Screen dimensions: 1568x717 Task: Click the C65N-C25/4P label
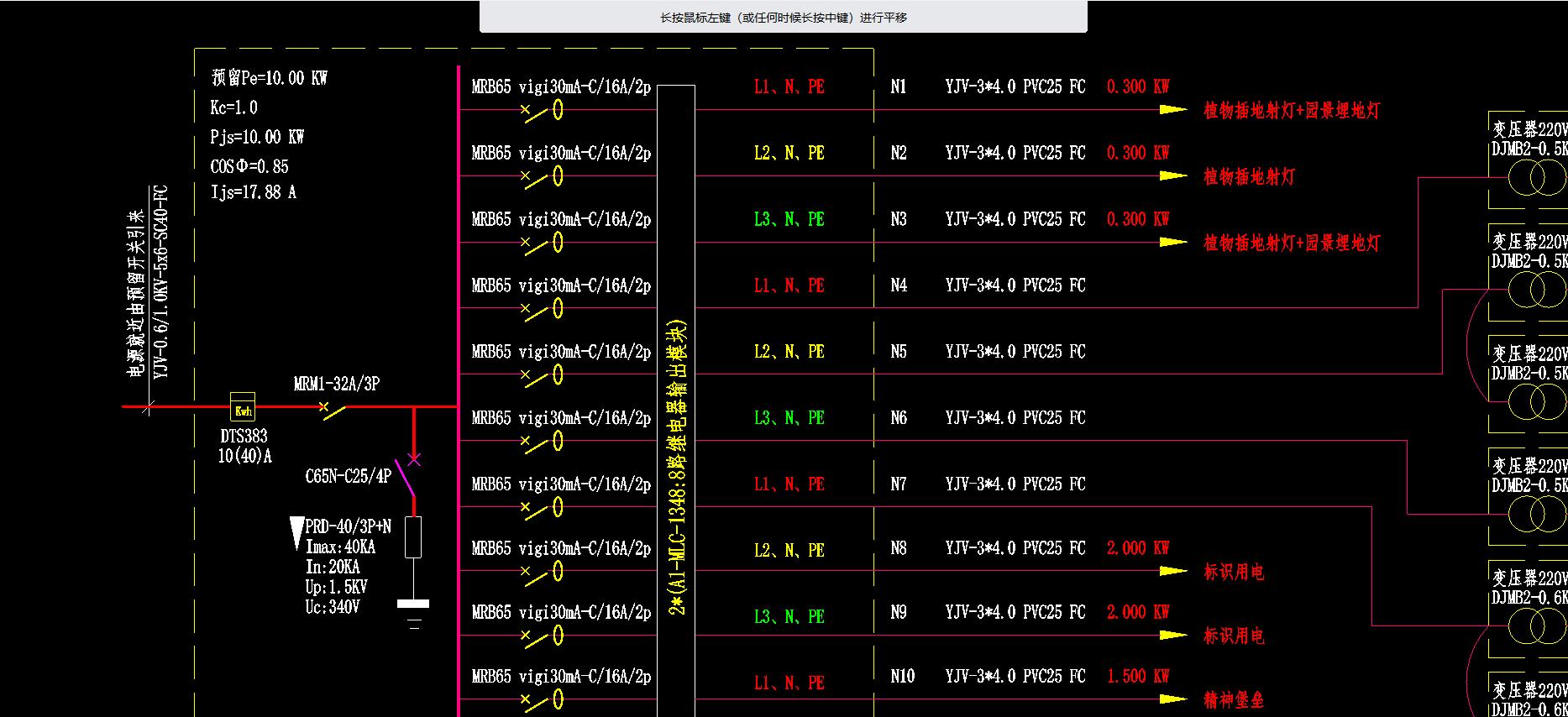click(348, 476)
